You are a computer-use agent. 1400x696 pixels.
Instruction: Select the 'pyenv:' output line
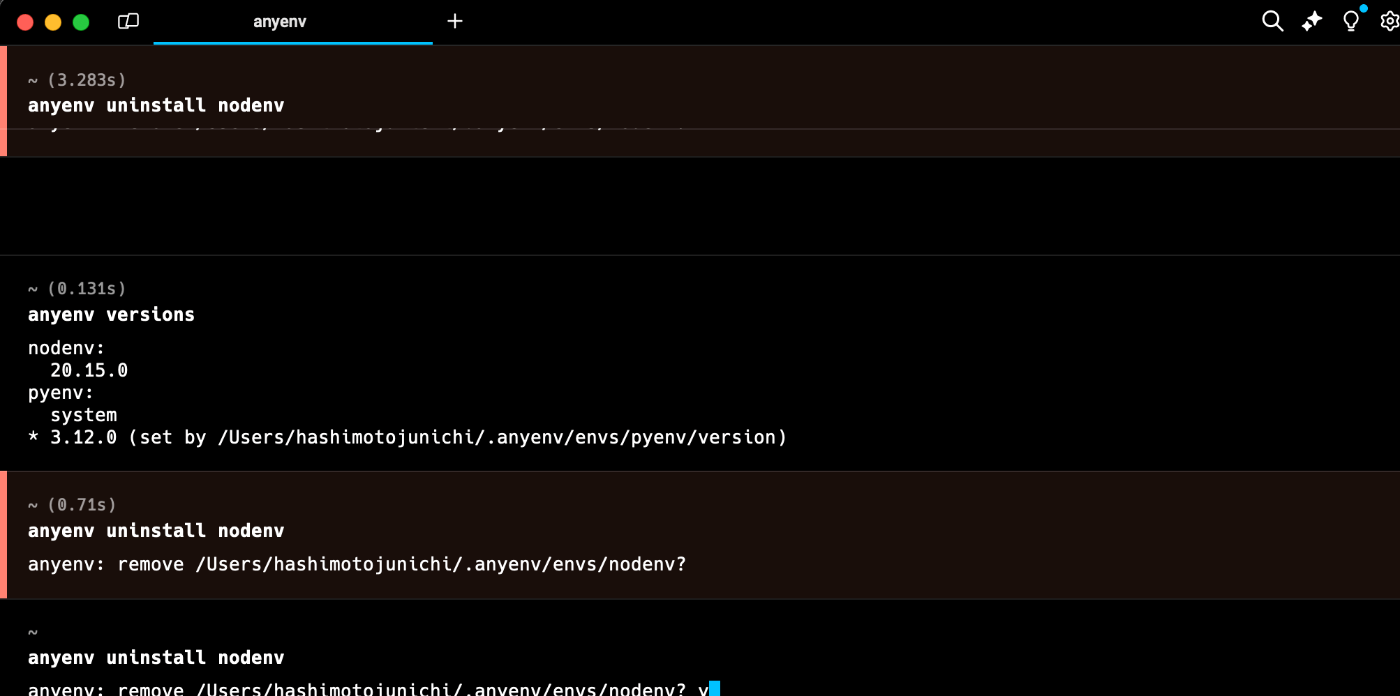tap(61, 392)
